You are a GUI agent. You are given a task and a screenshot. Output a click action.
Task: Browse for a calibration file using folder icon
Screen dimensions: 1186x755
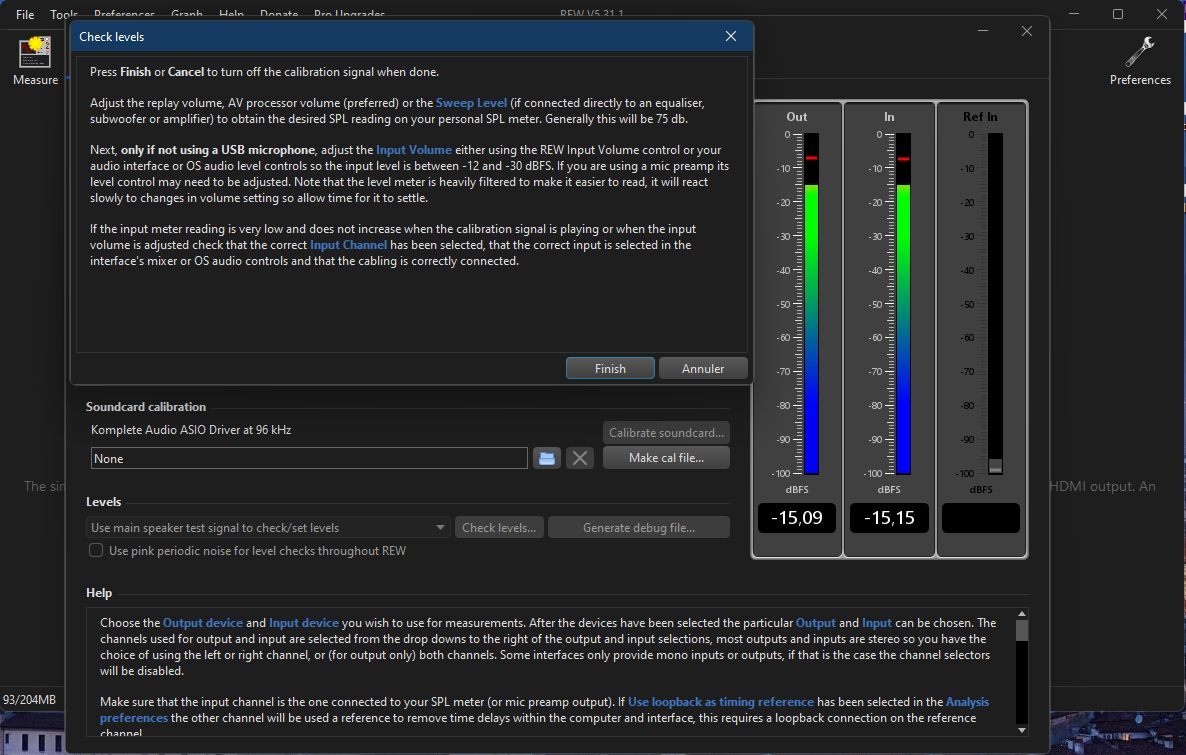point(546,458)
